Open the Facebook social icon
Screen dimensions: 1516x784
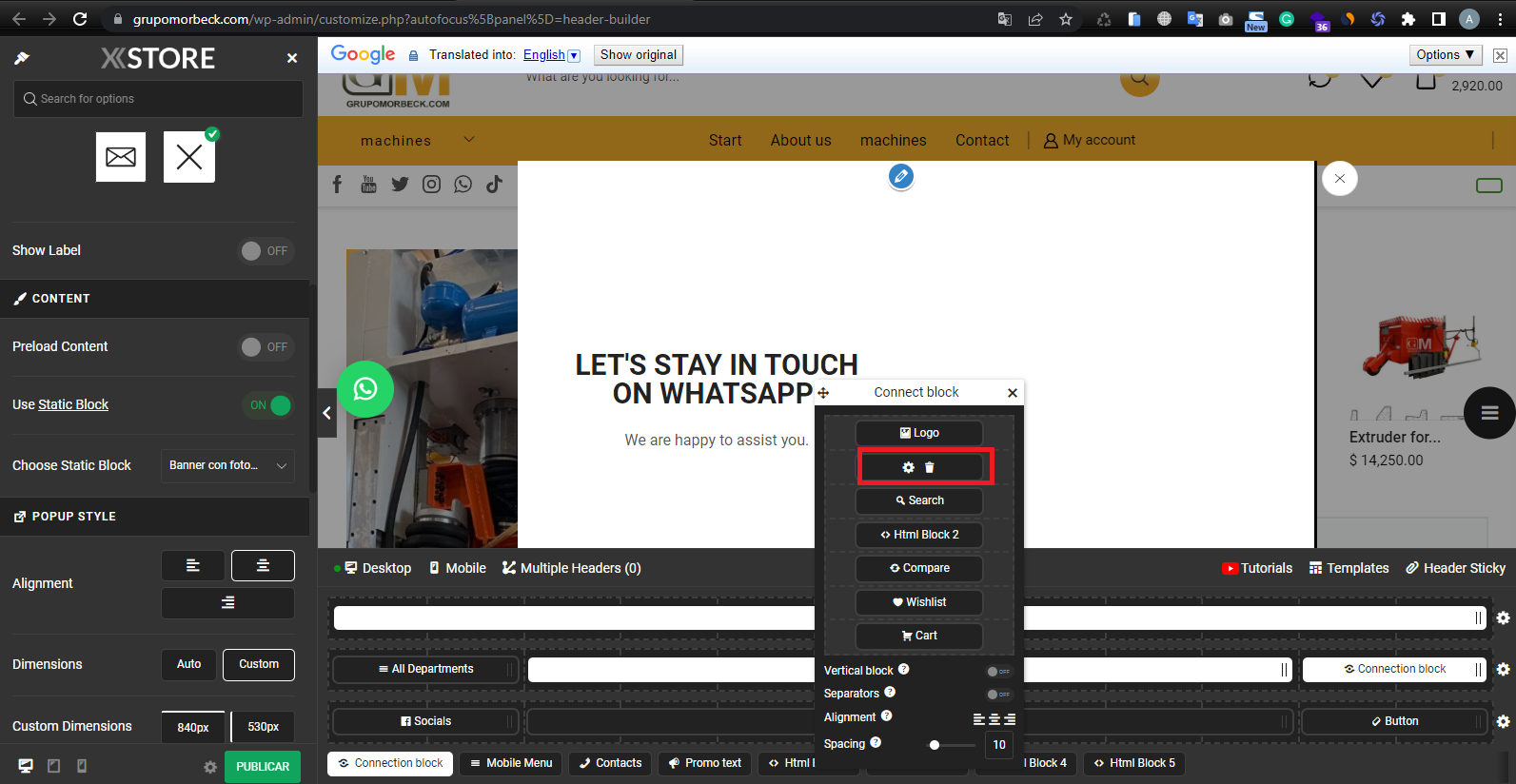pyautogui.click(x=337, y=185)
